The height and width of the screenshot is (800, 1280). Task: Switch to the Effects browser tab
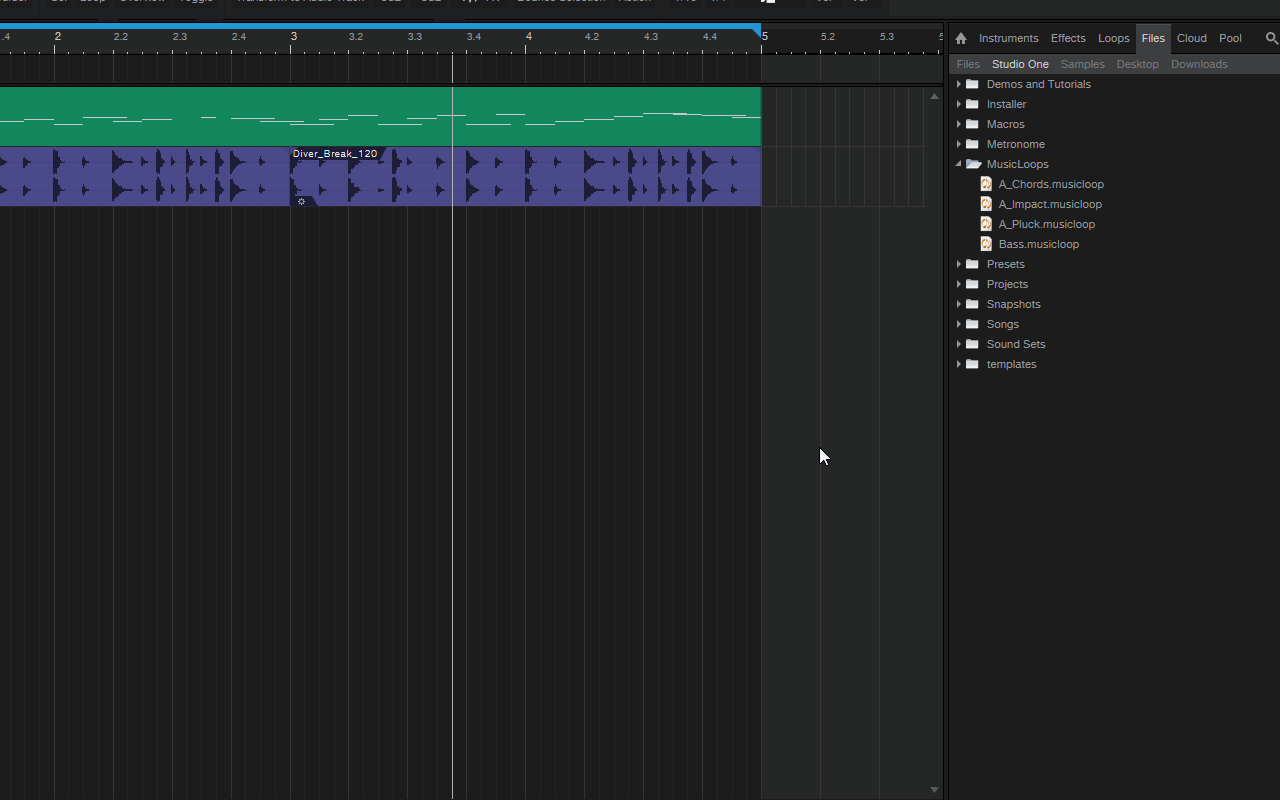pos(1068,38)
